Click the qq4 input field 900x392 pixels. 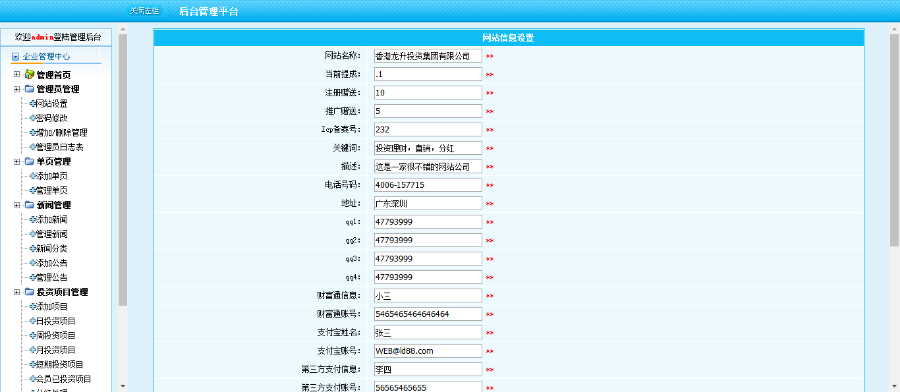click(428, 277)
